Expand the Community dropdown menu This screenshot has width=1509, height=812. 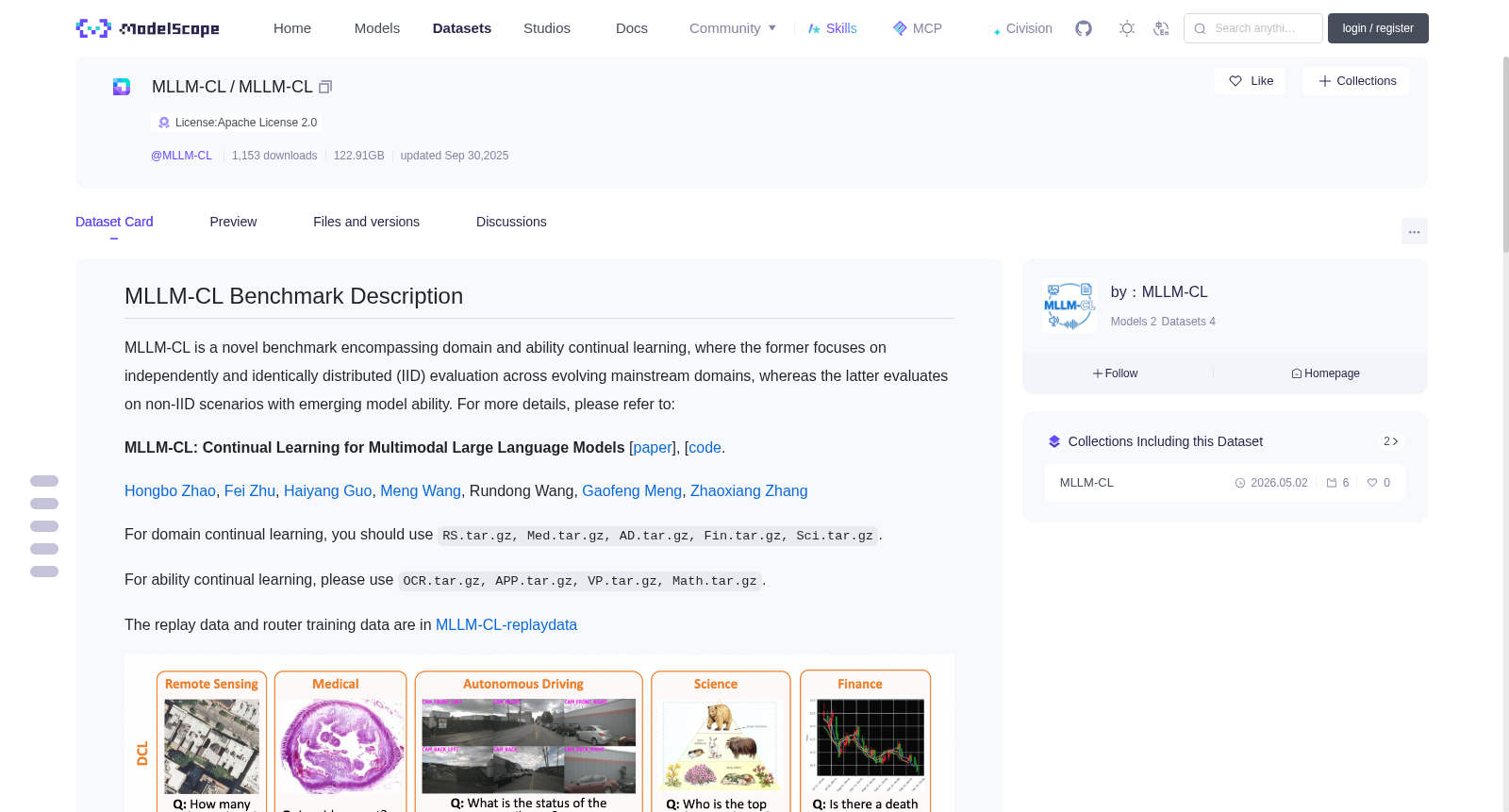tap(733, 28)
